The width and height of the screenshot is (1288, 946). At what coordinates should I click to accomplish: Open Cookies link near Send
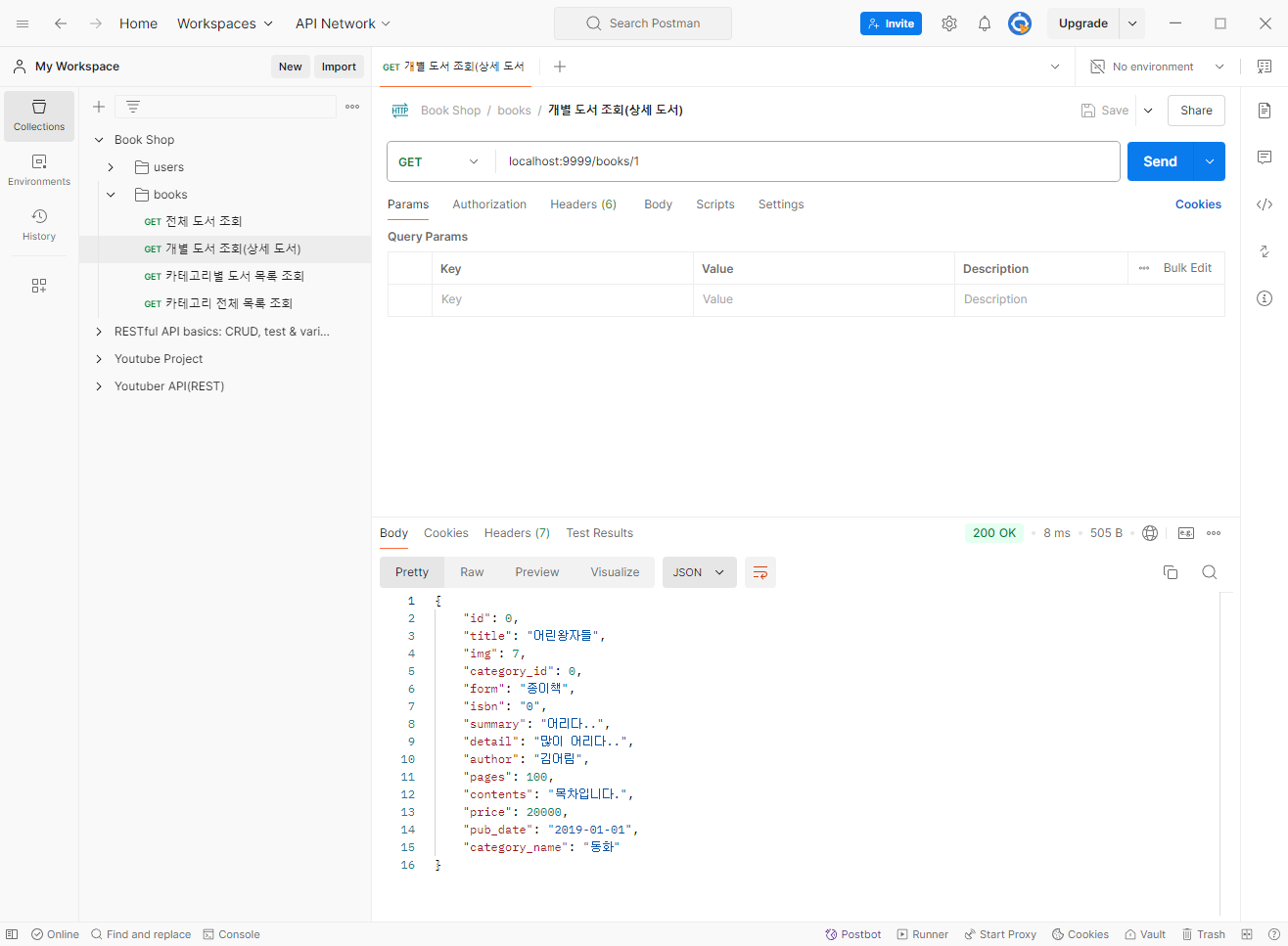tap(1198, 204)
